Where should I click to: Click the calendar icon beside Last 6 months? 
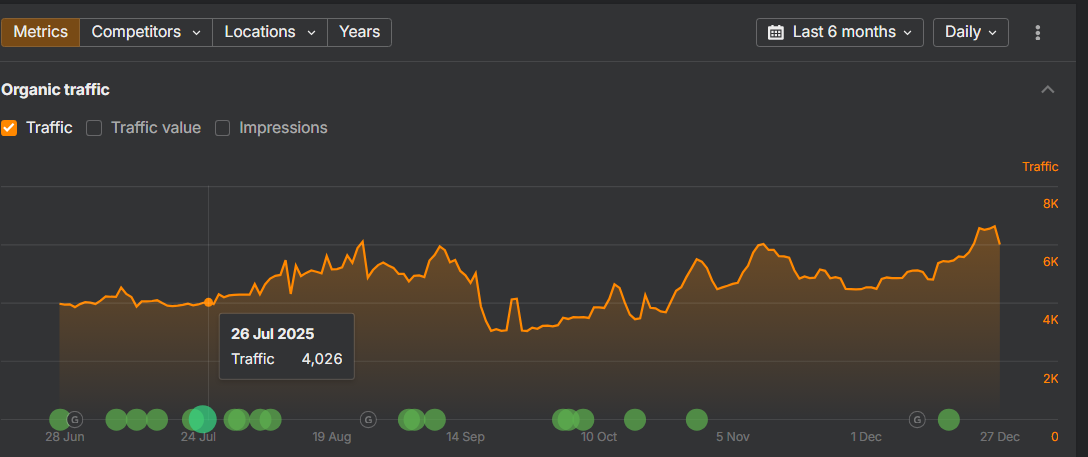point(776,33)
